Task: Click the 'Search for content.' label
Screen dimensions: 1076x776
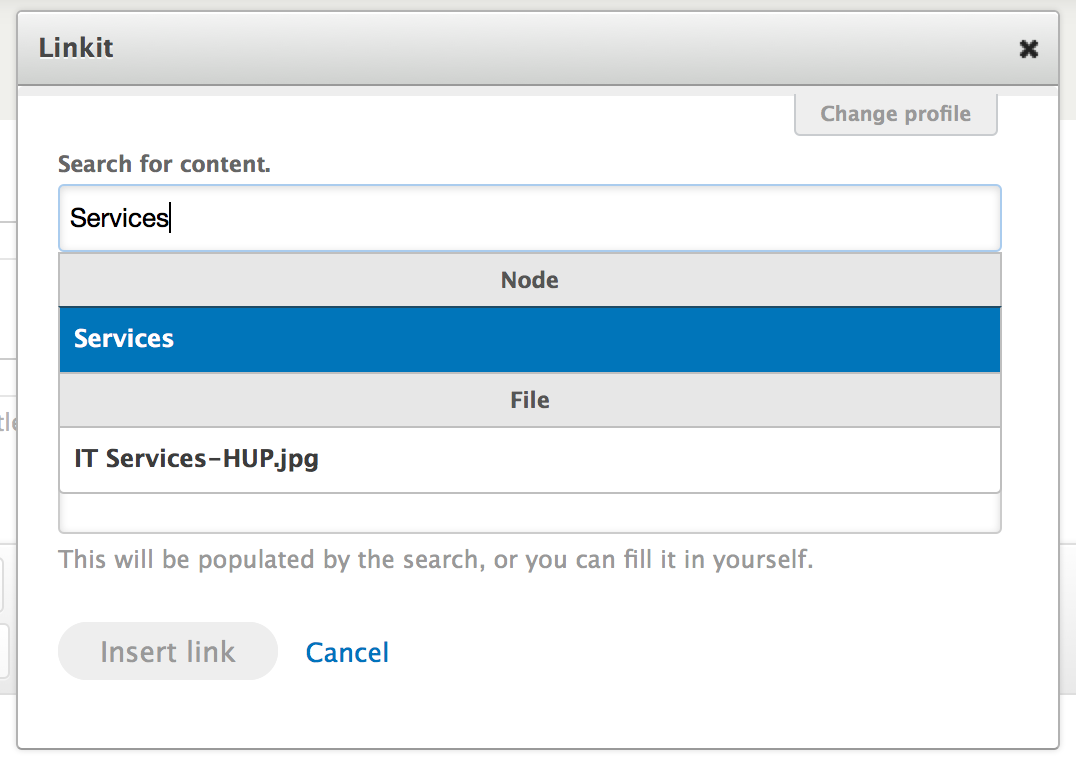Action: [164, 164]
